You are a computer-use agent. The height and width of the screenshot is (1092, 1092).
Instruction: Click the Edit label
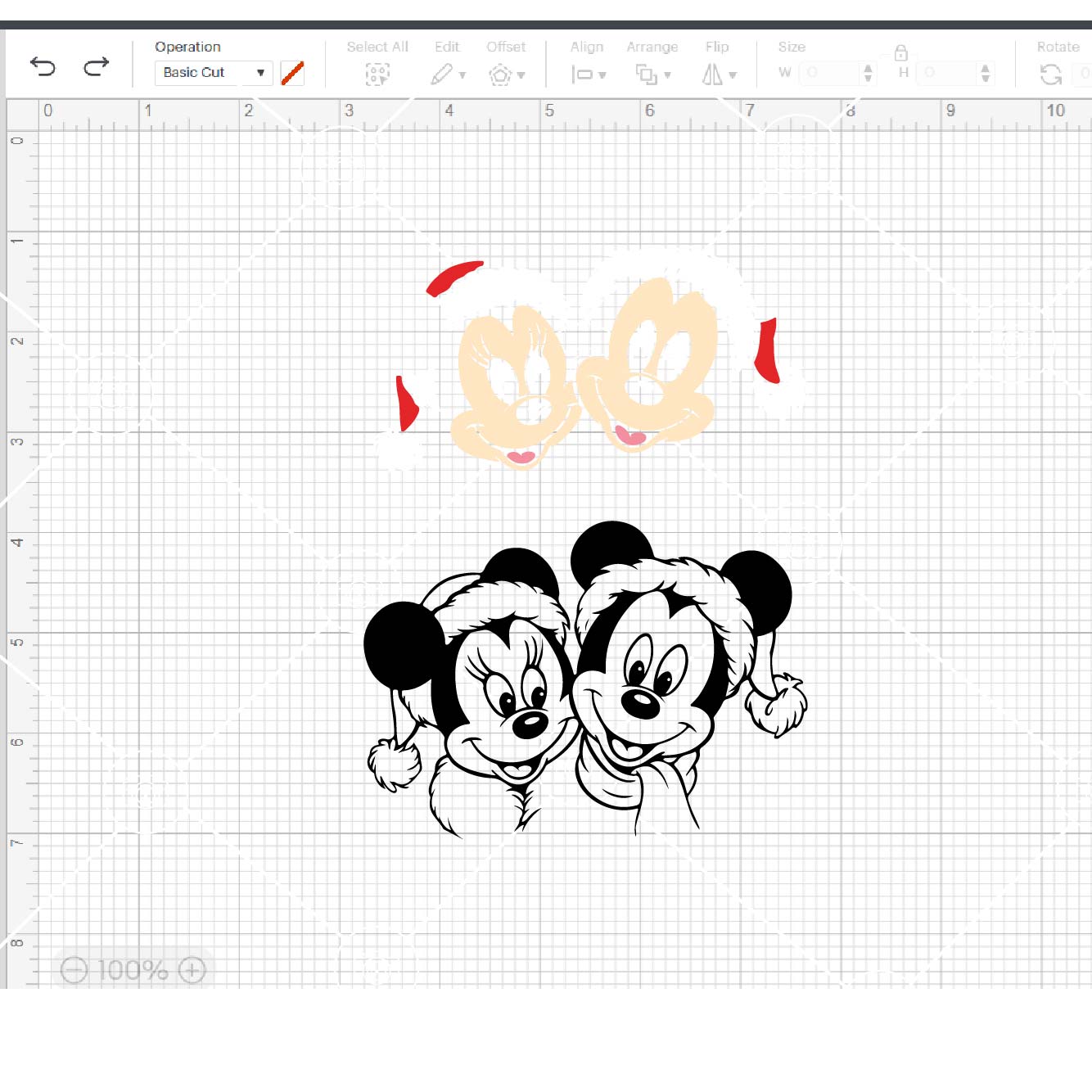pos(447,47)
